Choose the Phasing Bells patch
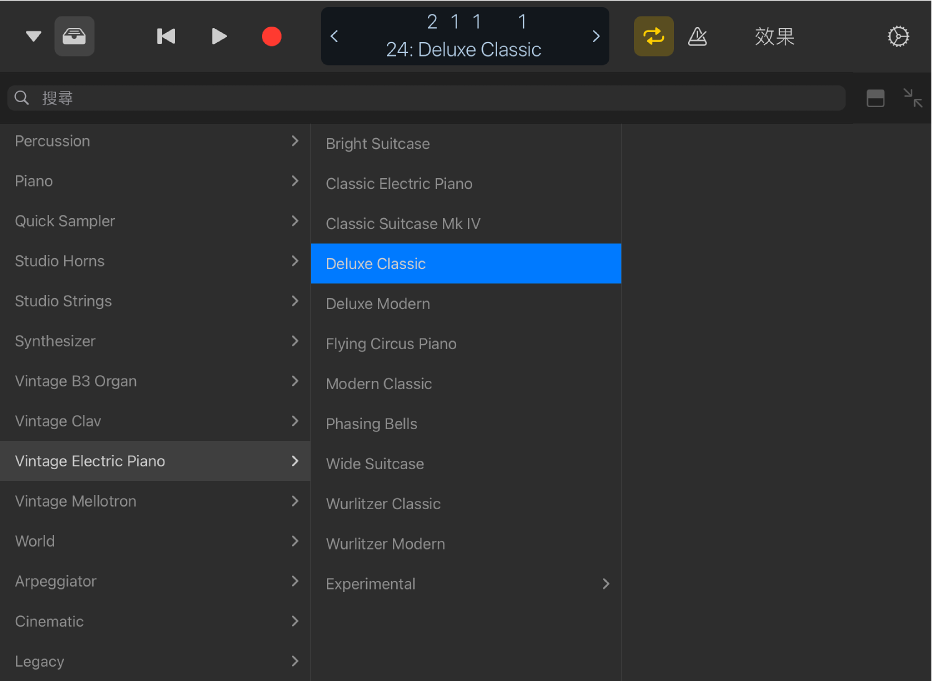 click(x=372, y=424)
